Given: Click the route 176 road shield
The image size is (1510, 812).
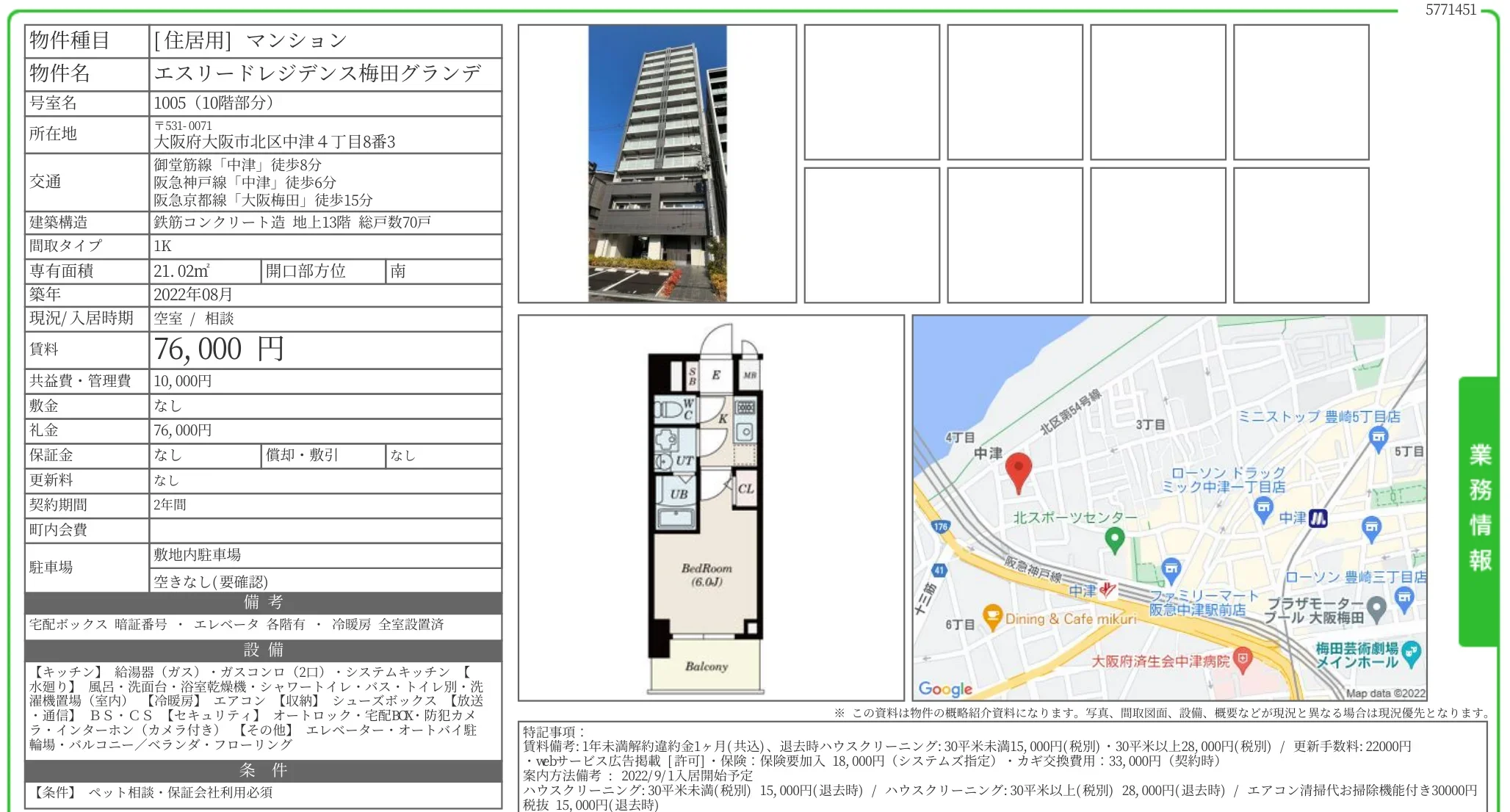Looking at the screenshot, I should pos(941,526).
